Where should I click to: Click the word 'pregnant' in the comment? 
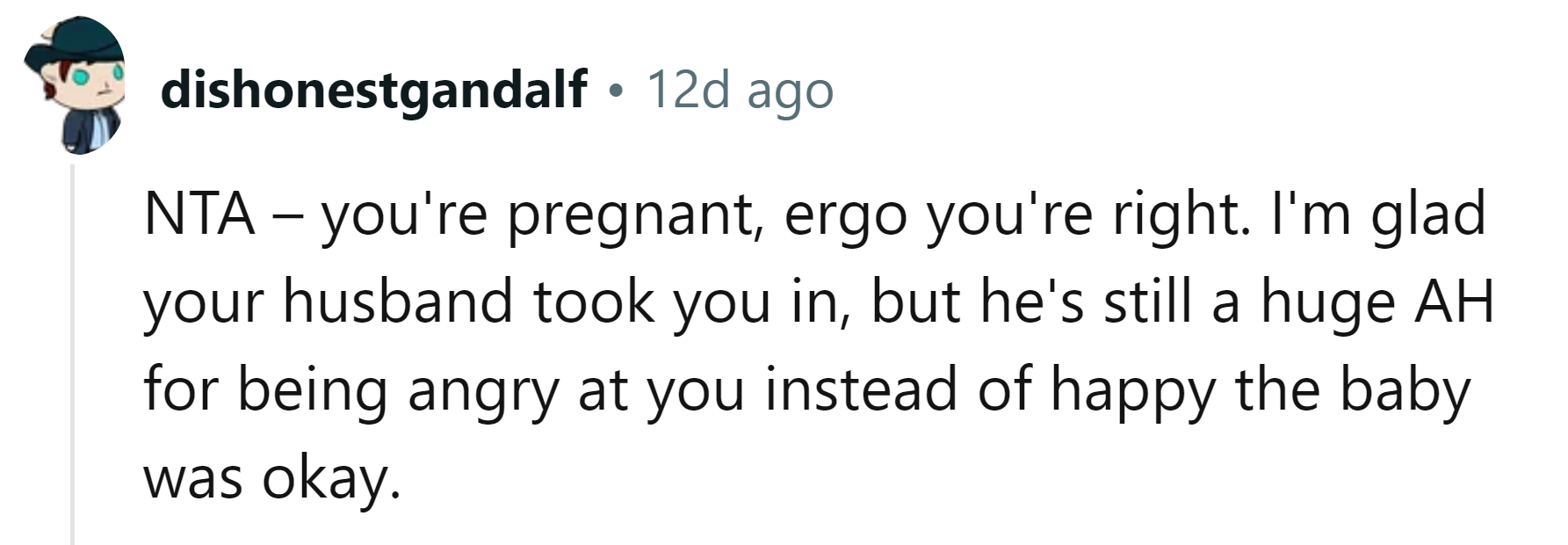click(x=631, y=217)
